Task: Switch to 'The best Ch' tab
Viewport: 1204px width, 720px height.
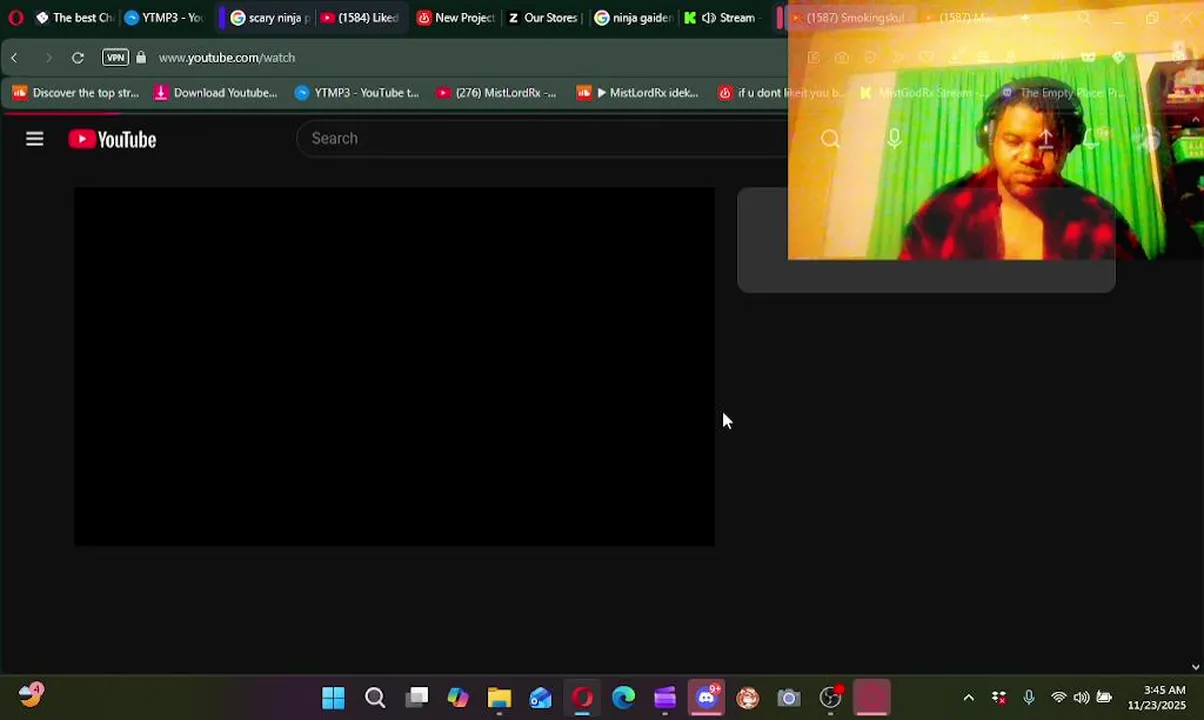Action: 73,18
